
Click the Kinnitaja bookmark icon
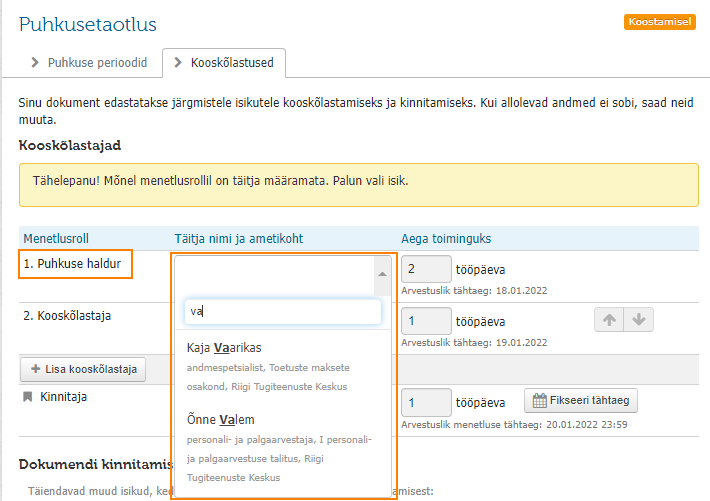pyautogui.click(x=28, y=397)
